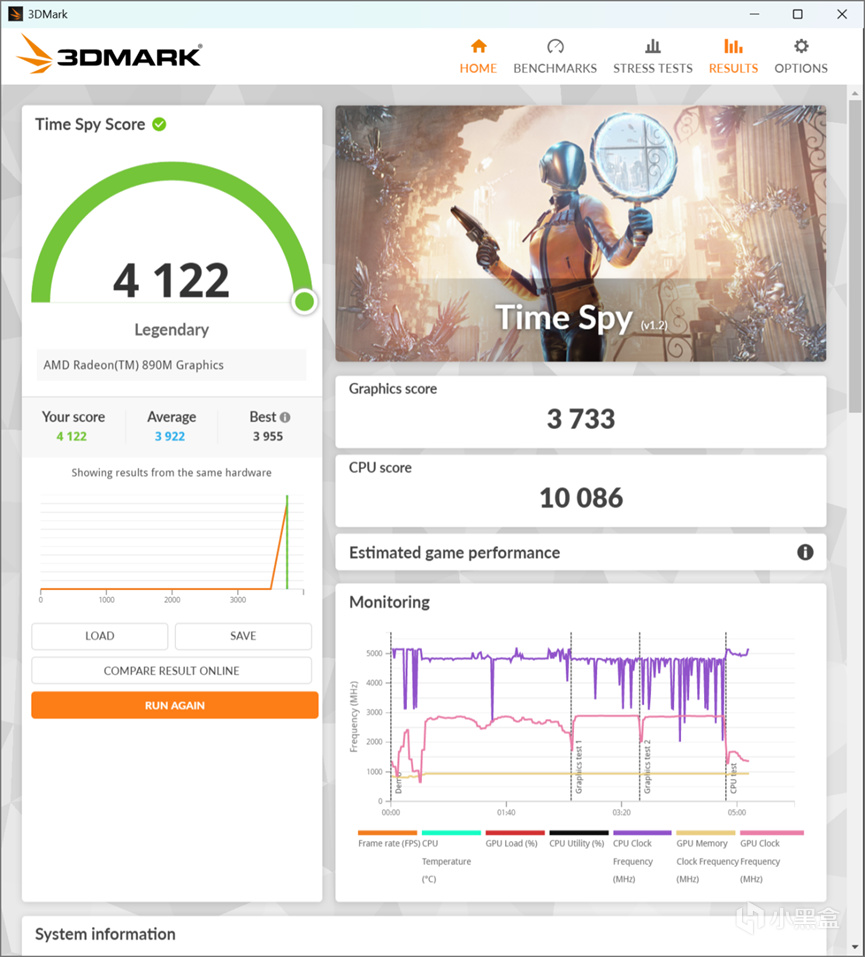Click the 4 122 overall score number
Image resolution: width=865 pixels, height=957 pixels.
coord(172,281)
